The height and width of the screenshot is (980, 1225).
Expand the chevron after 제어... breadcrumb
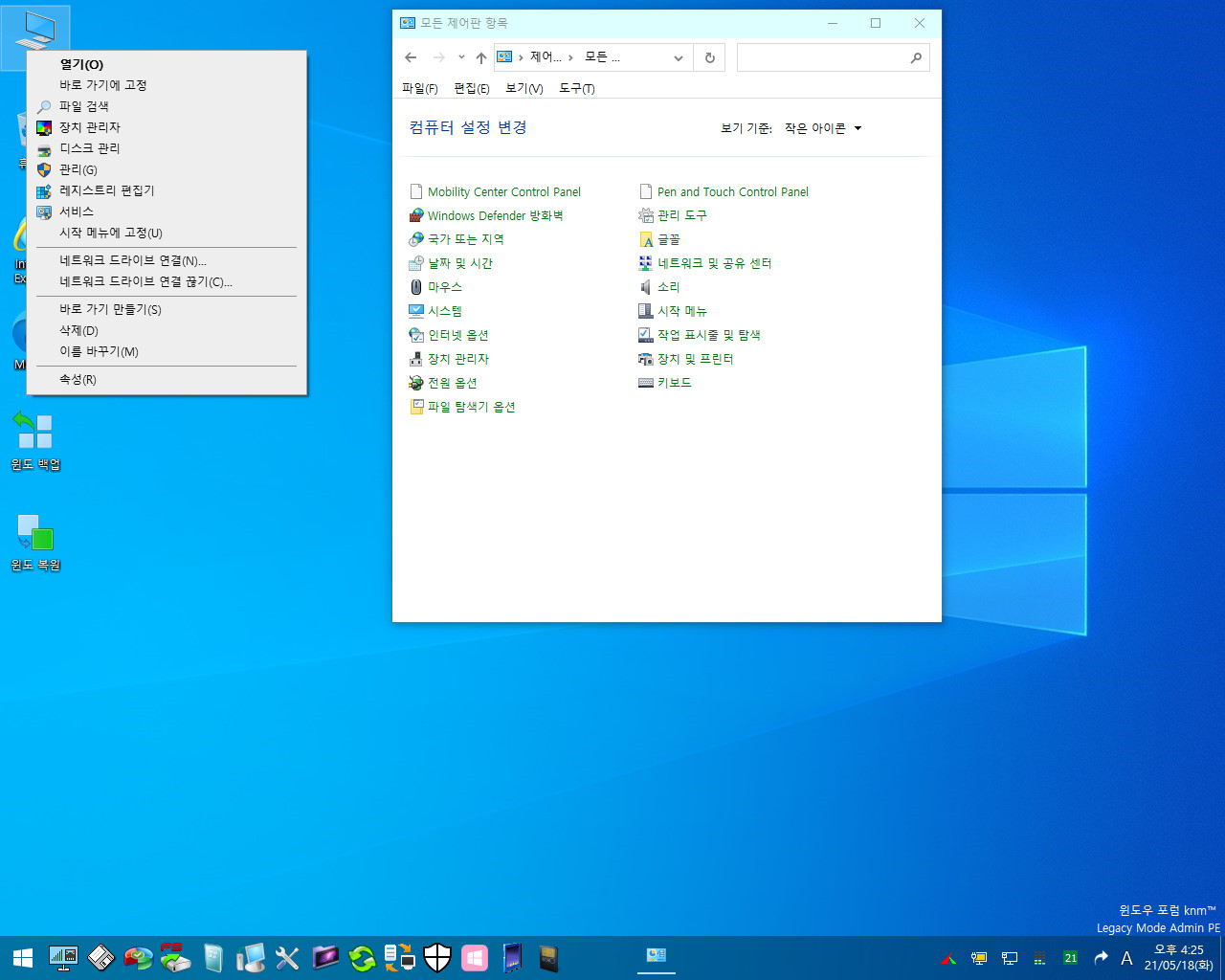(x=570, y=58)
